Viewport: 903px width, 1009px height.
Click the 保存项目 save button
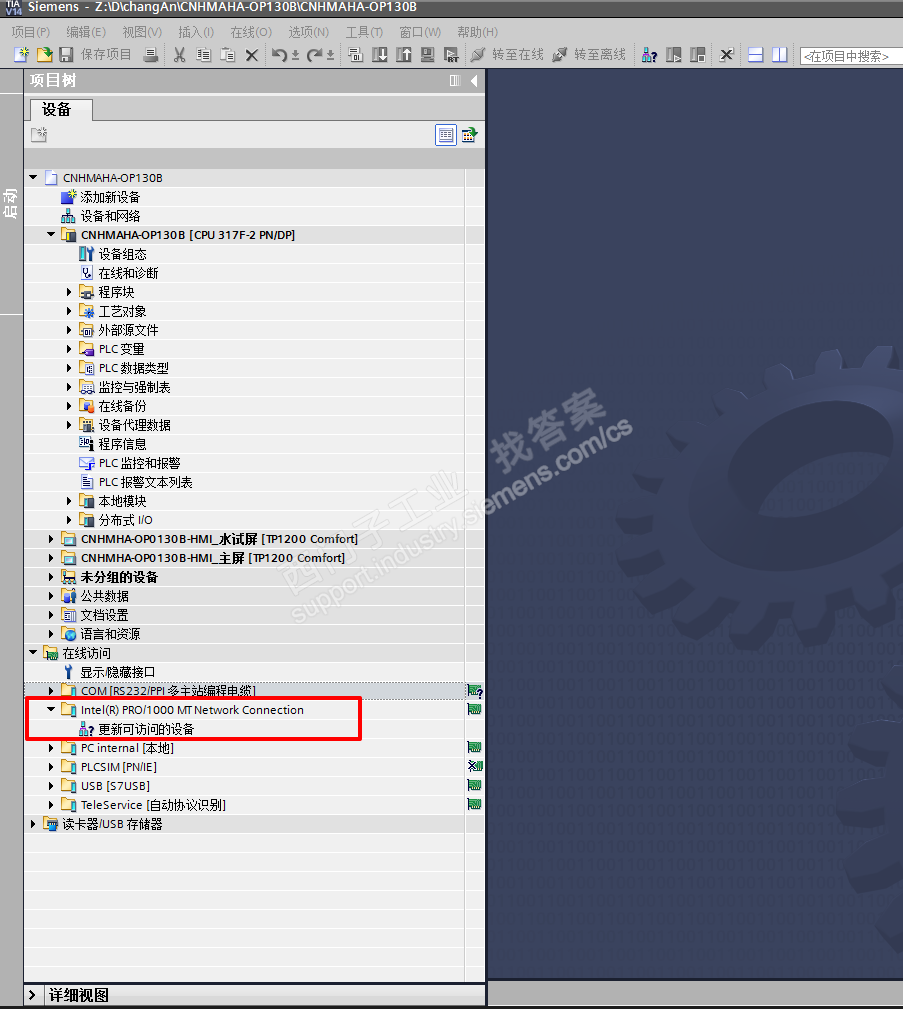(96, 55)
